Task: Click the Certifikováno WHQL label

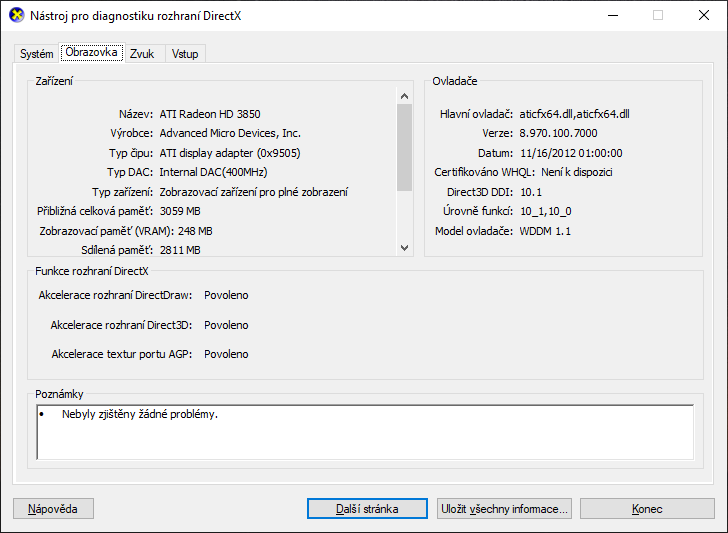Action: pos(485,172)
